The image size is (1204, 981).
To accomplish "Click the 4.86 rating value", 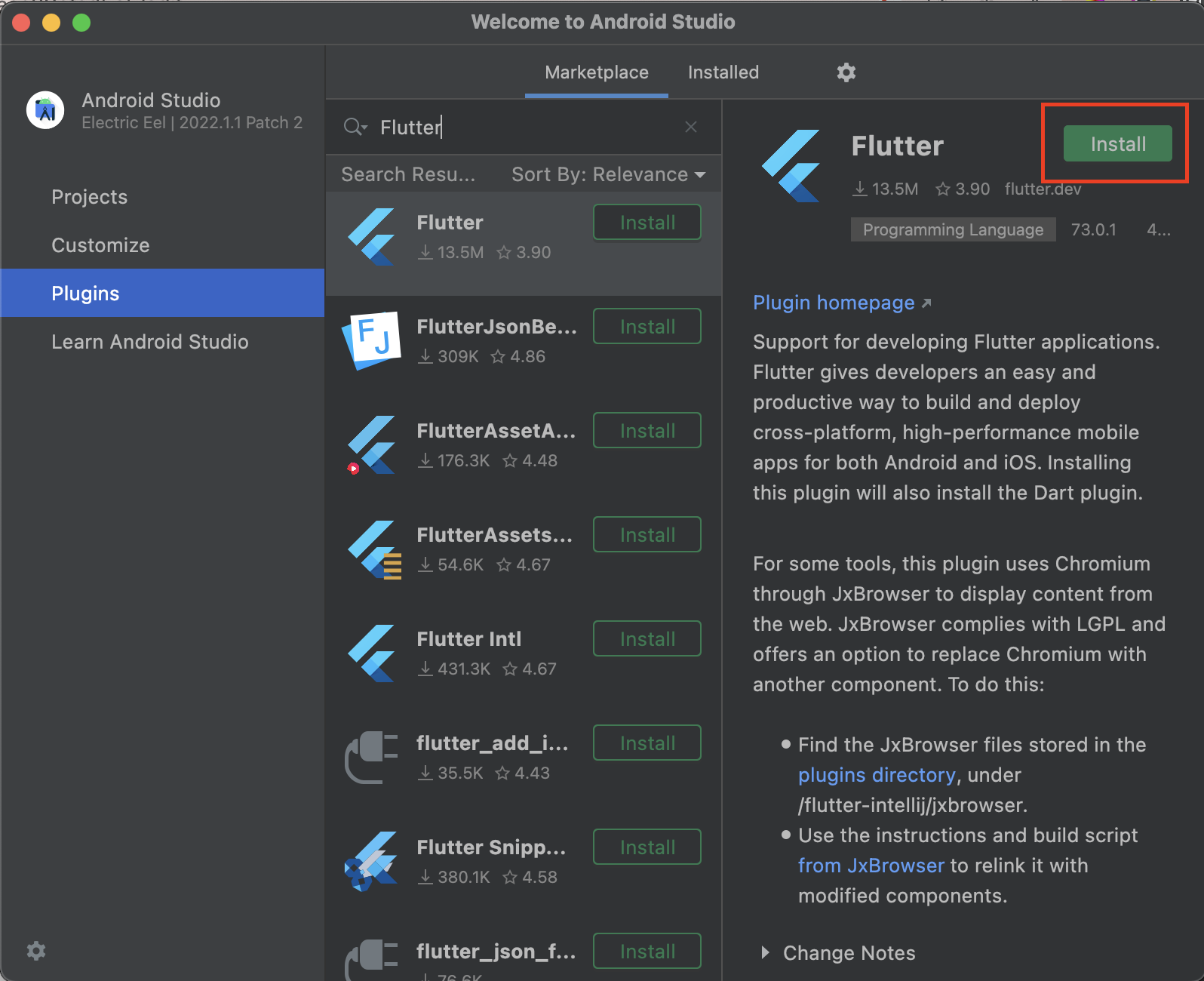I will click(x=527, y=357).
